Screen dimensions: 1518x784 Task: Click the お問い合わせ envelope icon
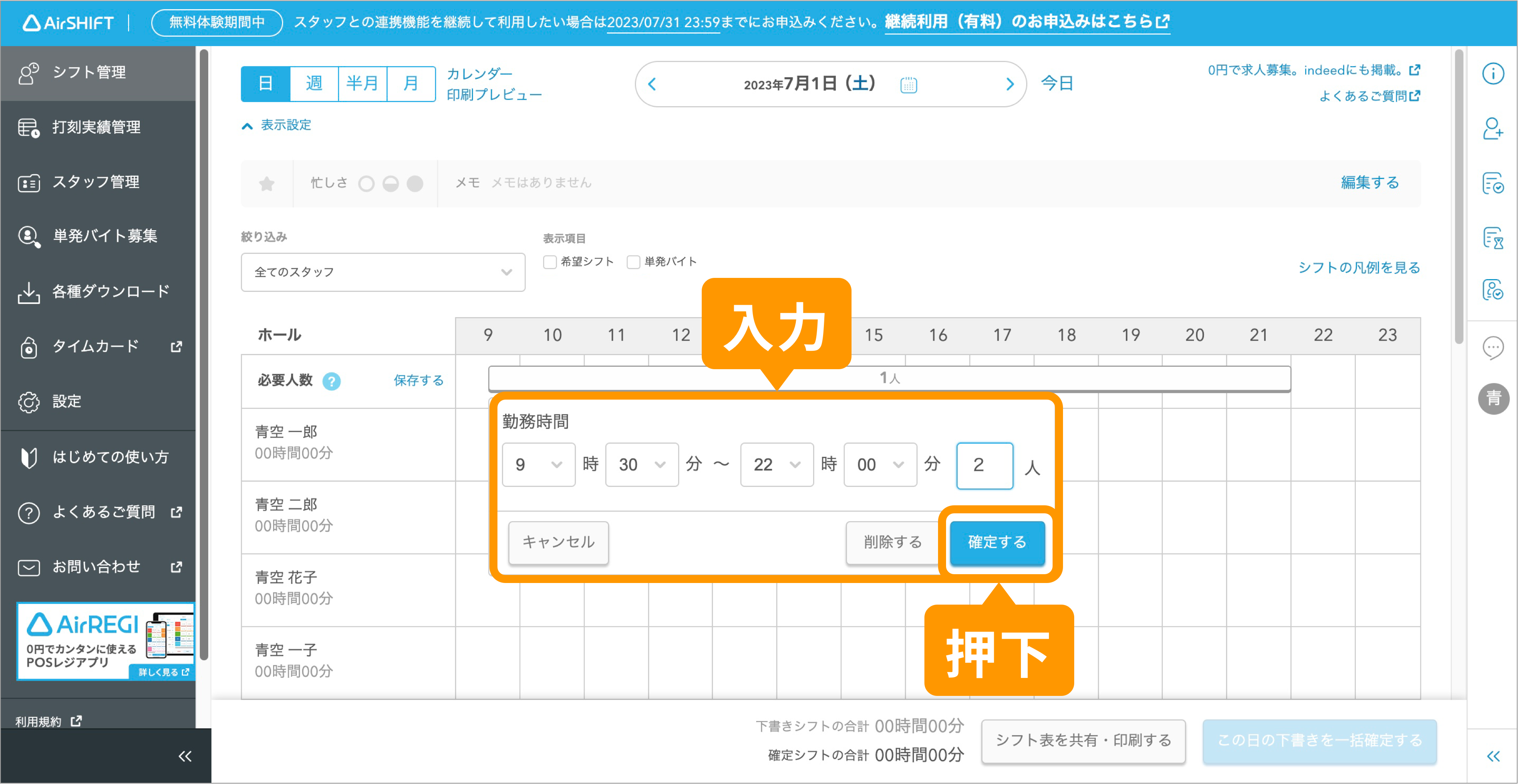[28, 567]
